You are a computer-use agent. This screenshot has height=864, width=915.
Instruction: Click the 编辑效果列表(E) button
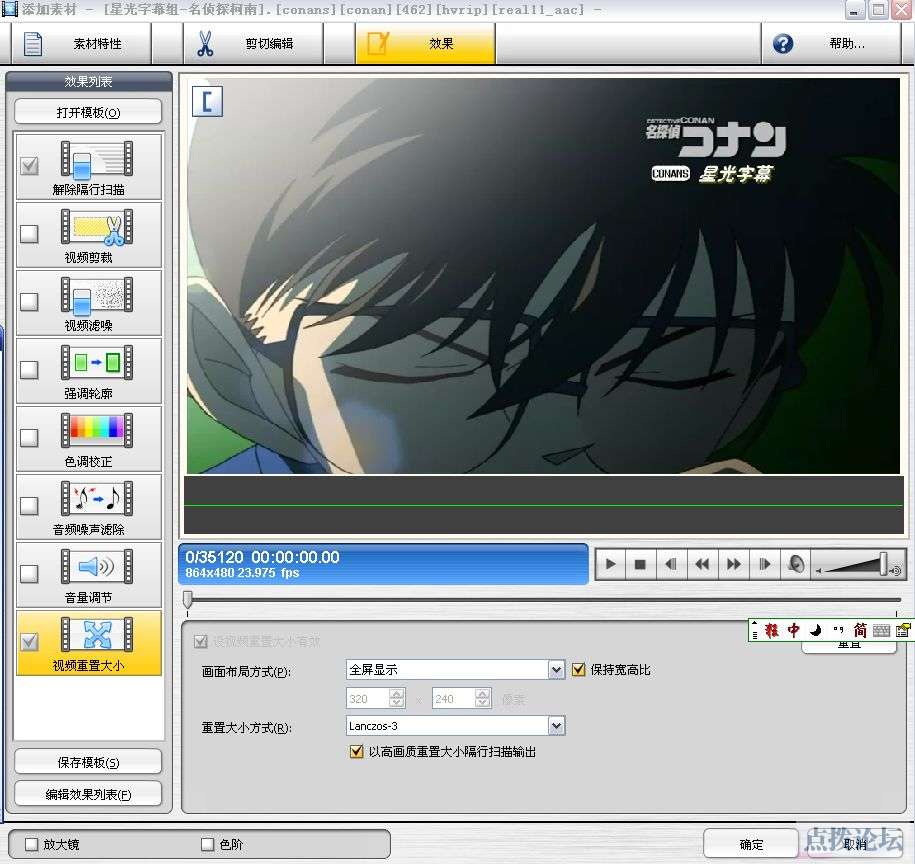88,794
